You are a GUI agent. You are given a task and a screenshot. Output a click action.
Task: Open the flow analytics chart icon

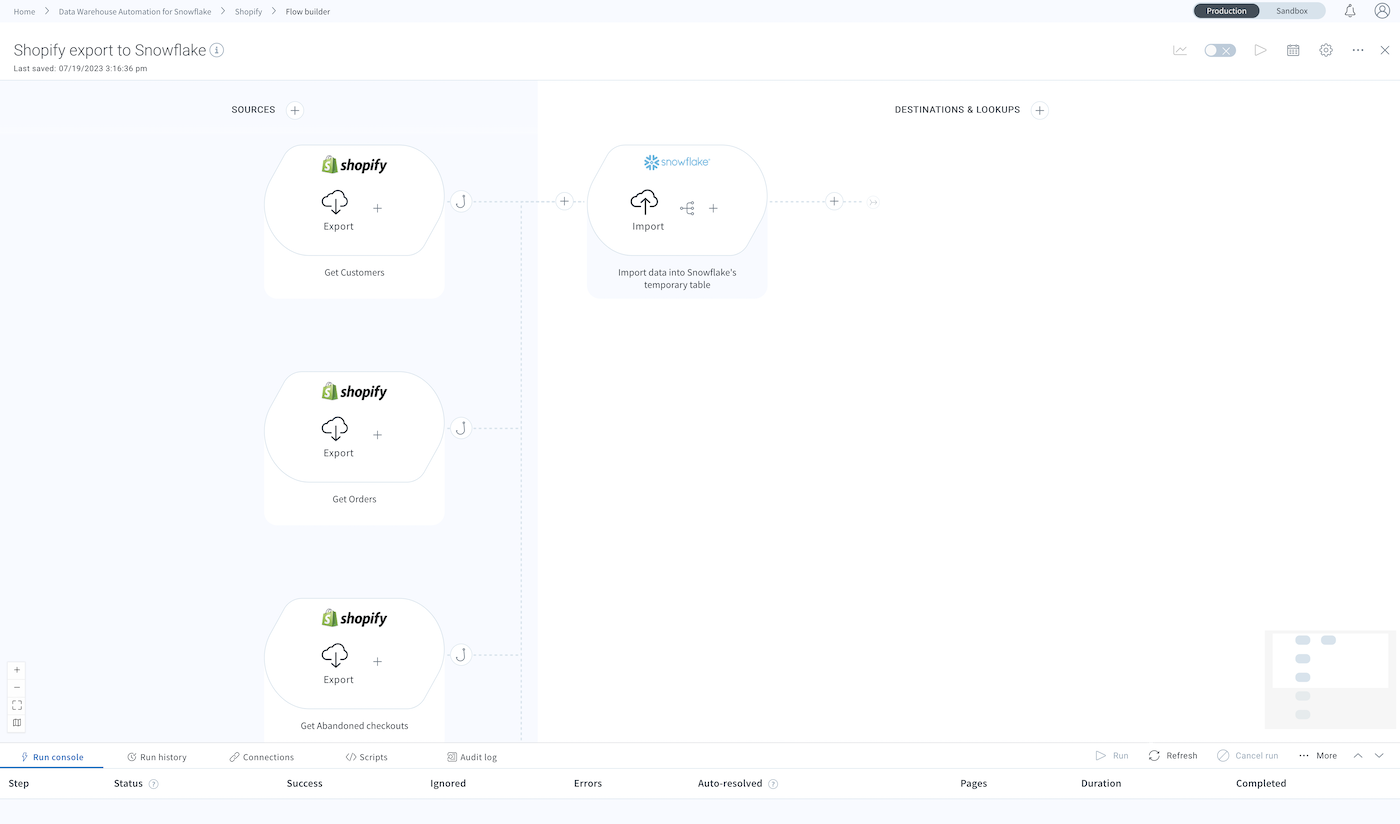pyautogui.click(x=1180, y=50)
